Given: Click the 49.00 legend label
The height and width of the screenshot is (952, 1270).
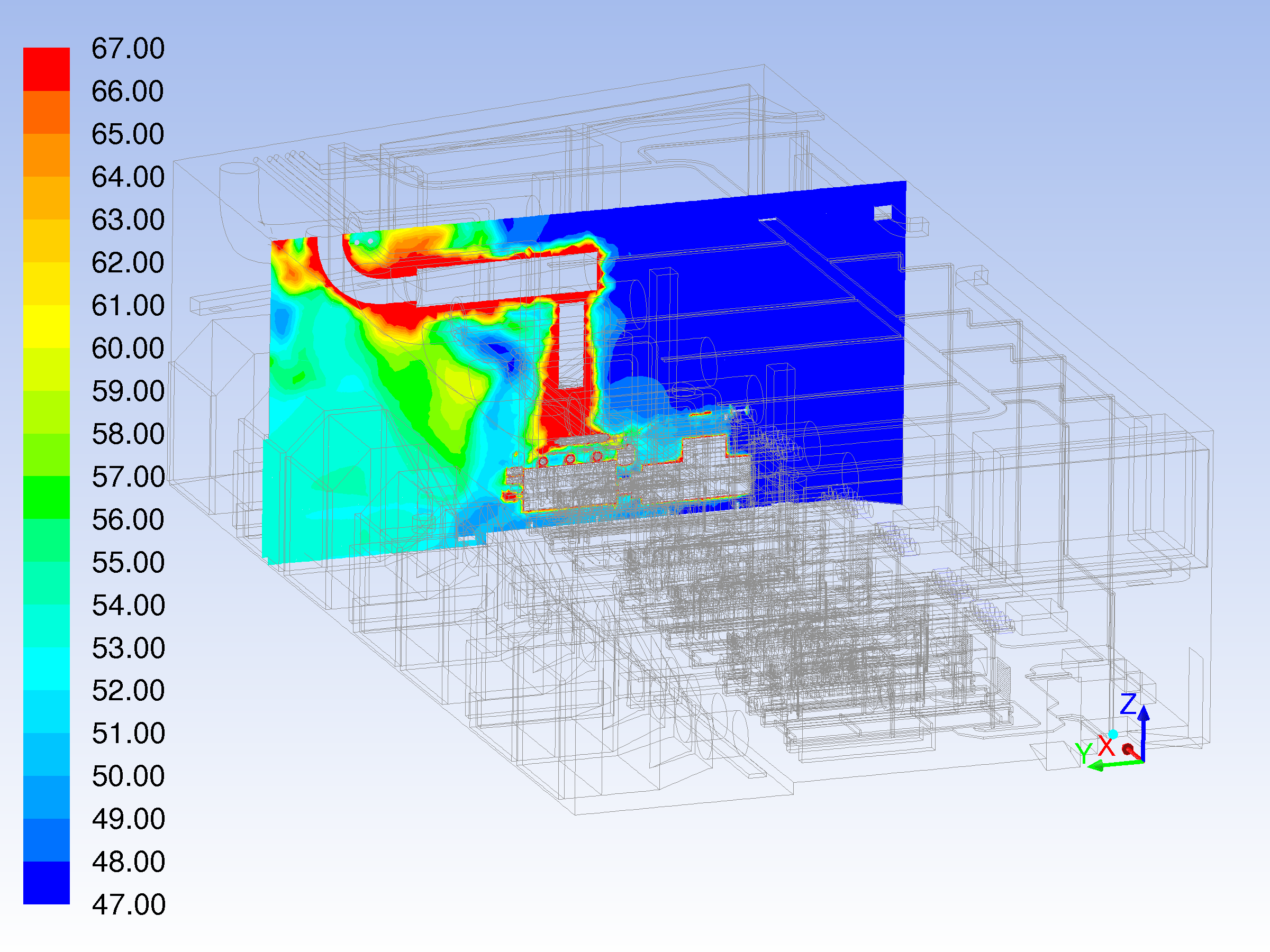Looking at the screenshot, I should pos(128,819).
